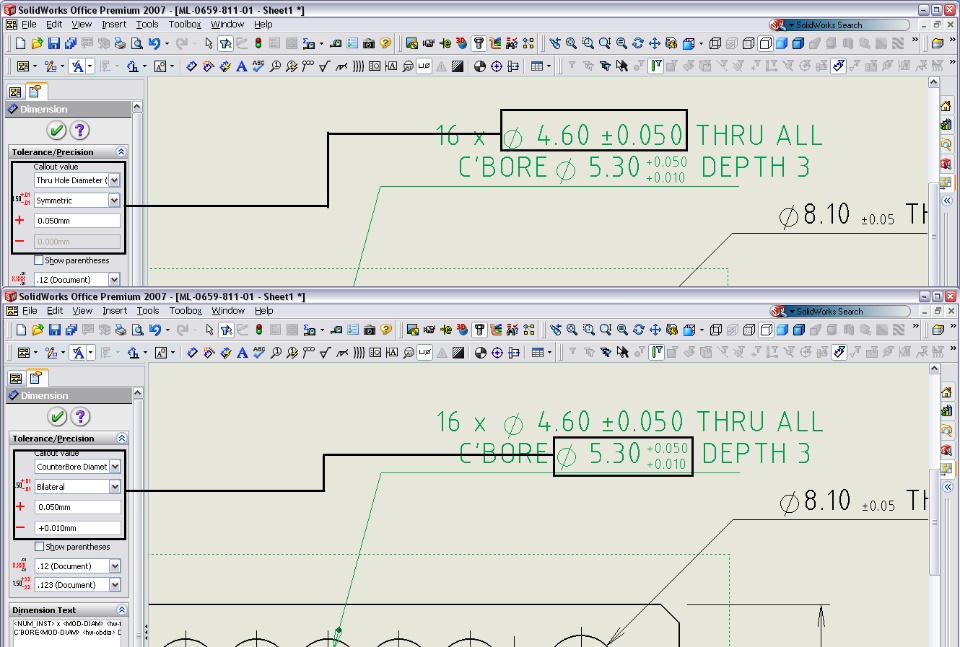The height and width of the screenshot is (647, 960).
Task: Click camera screen capture icon in upper window
Action: [369, 43]
